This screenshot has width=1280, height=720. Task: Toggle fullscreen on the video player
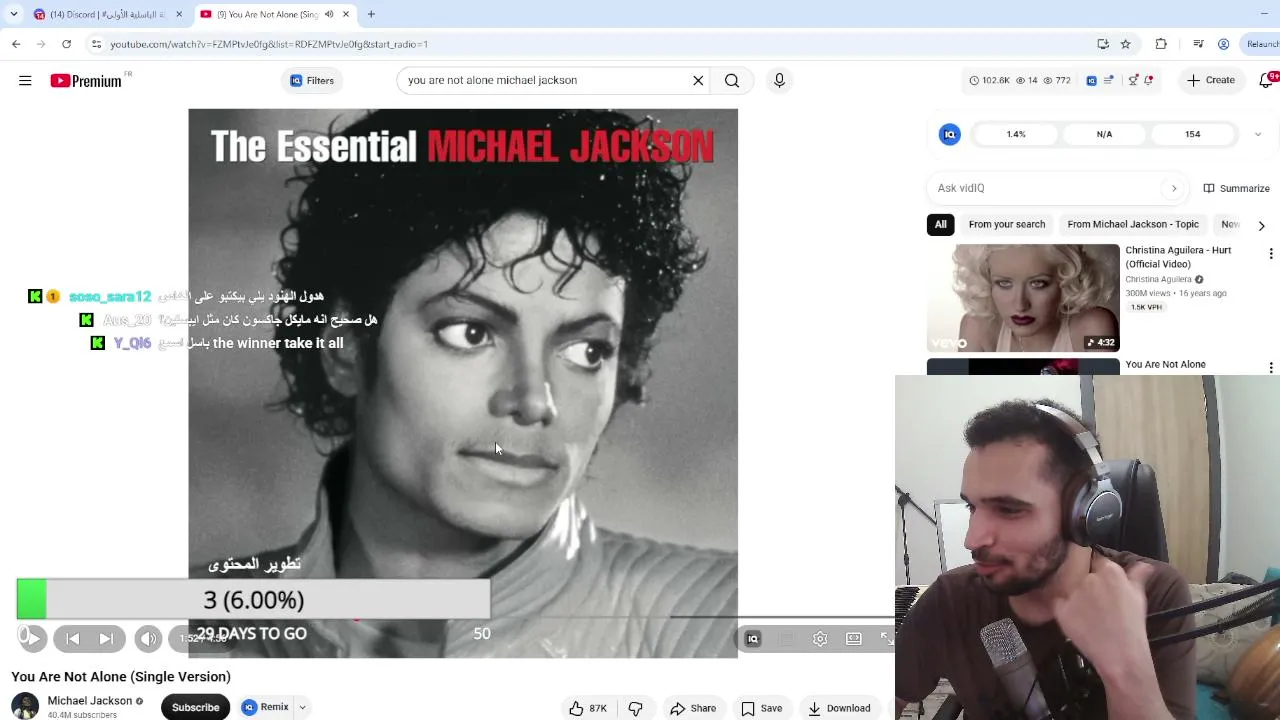pos(886,639)
